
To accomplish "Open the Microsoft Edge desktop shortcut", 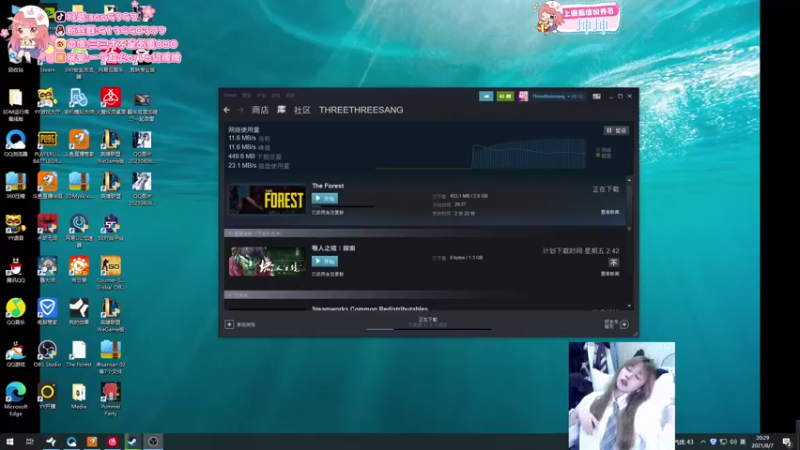I will tap(16, 399).
